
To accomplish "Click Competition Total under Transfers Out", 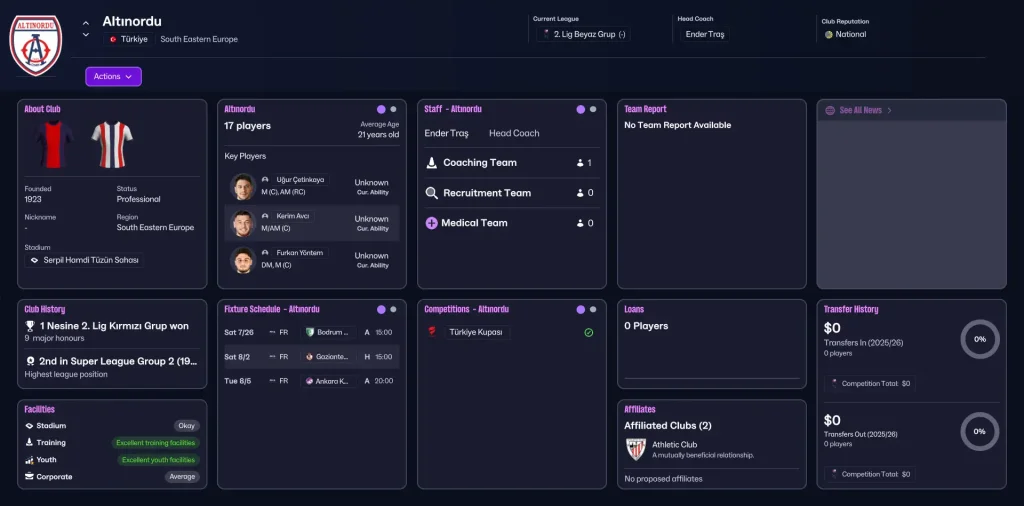I will 870,475.
